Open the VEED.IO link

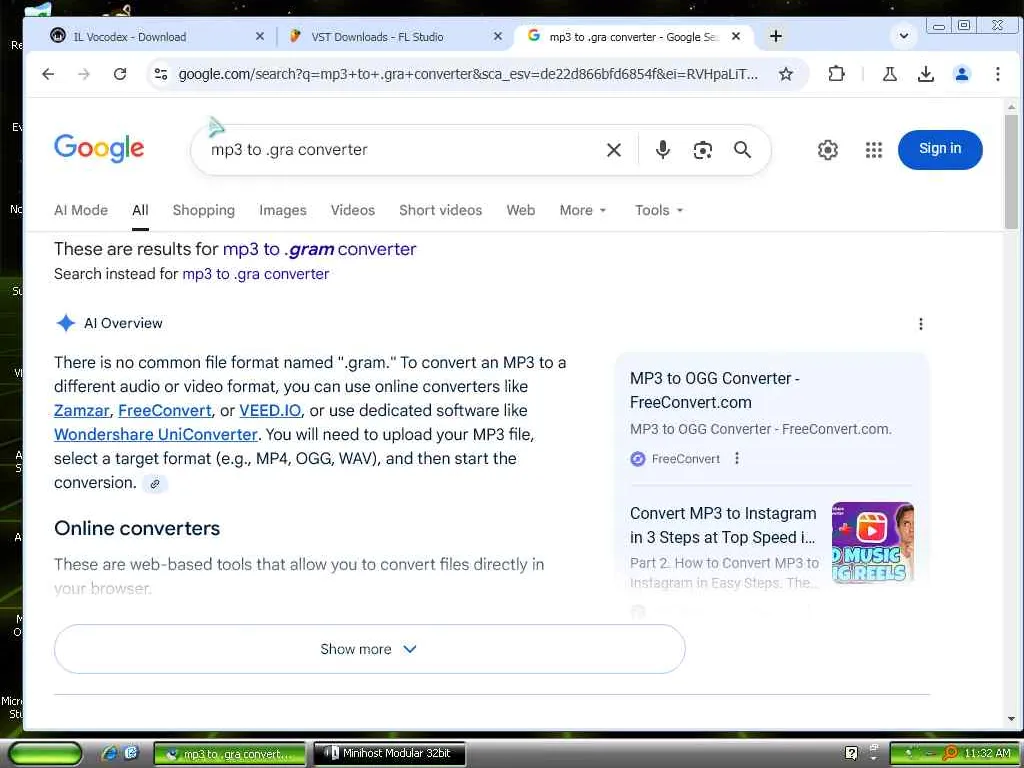[x=270, y=411]
